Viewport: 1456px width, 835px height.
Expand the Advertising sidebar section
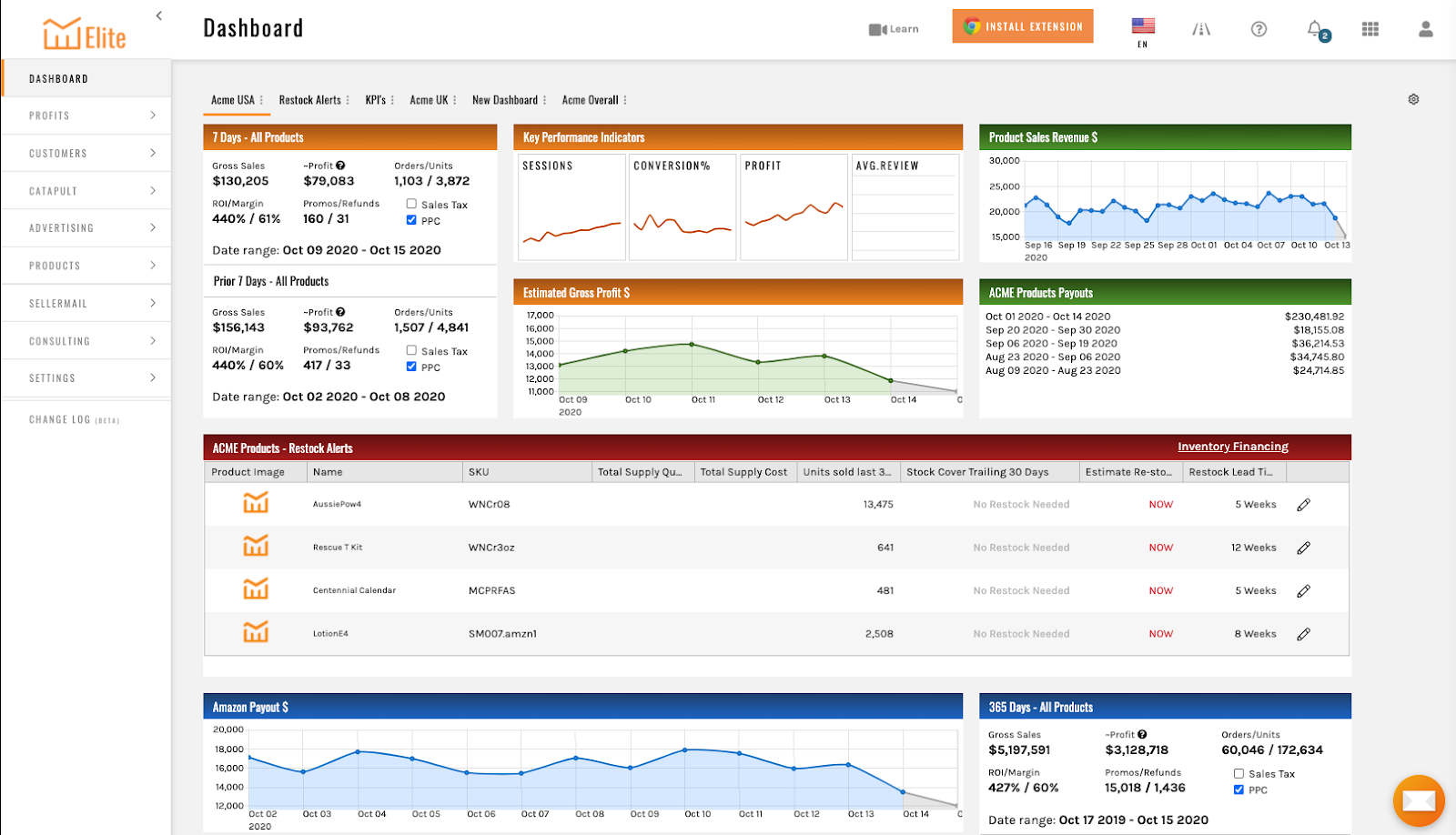[86, 228]
